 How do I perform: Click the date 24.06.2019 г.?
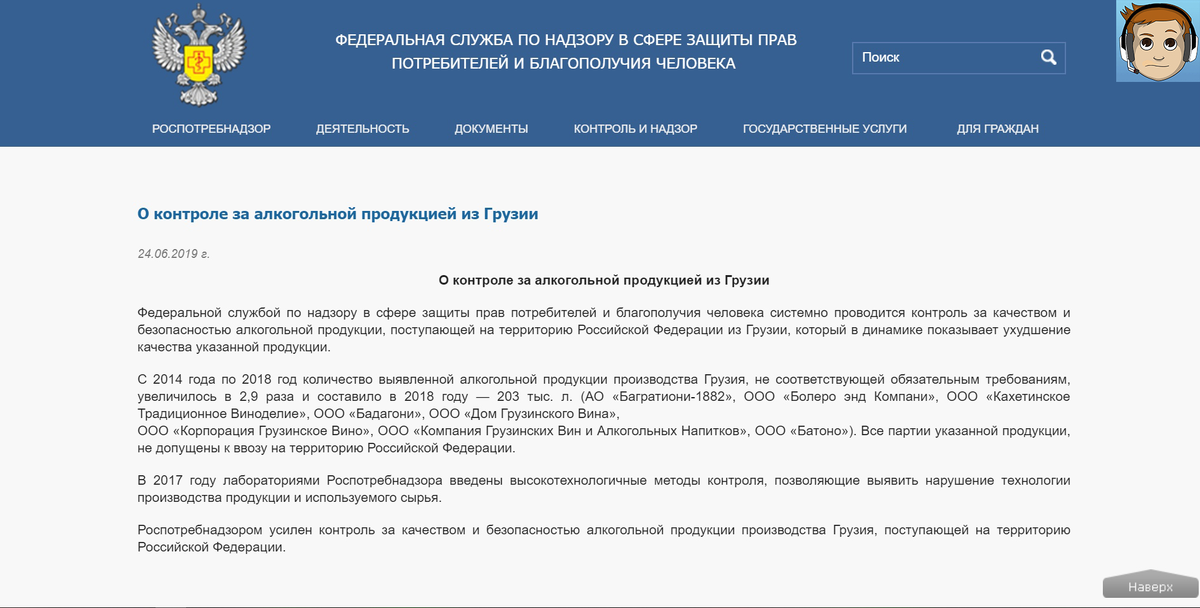(173, 254)
